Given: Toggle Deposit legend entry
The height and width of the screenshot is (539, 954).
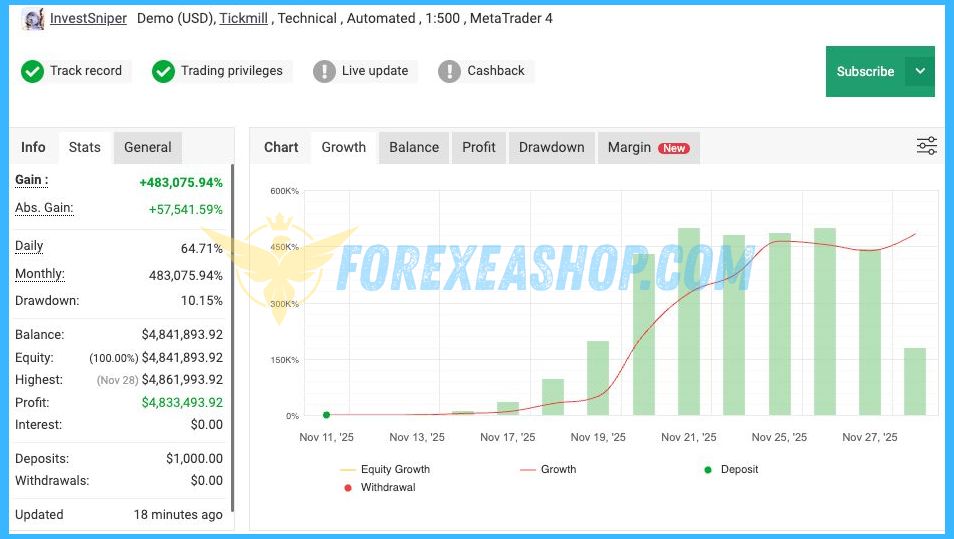Looking at the screenshot, I should pyautogui.click(x=731, y=469).
